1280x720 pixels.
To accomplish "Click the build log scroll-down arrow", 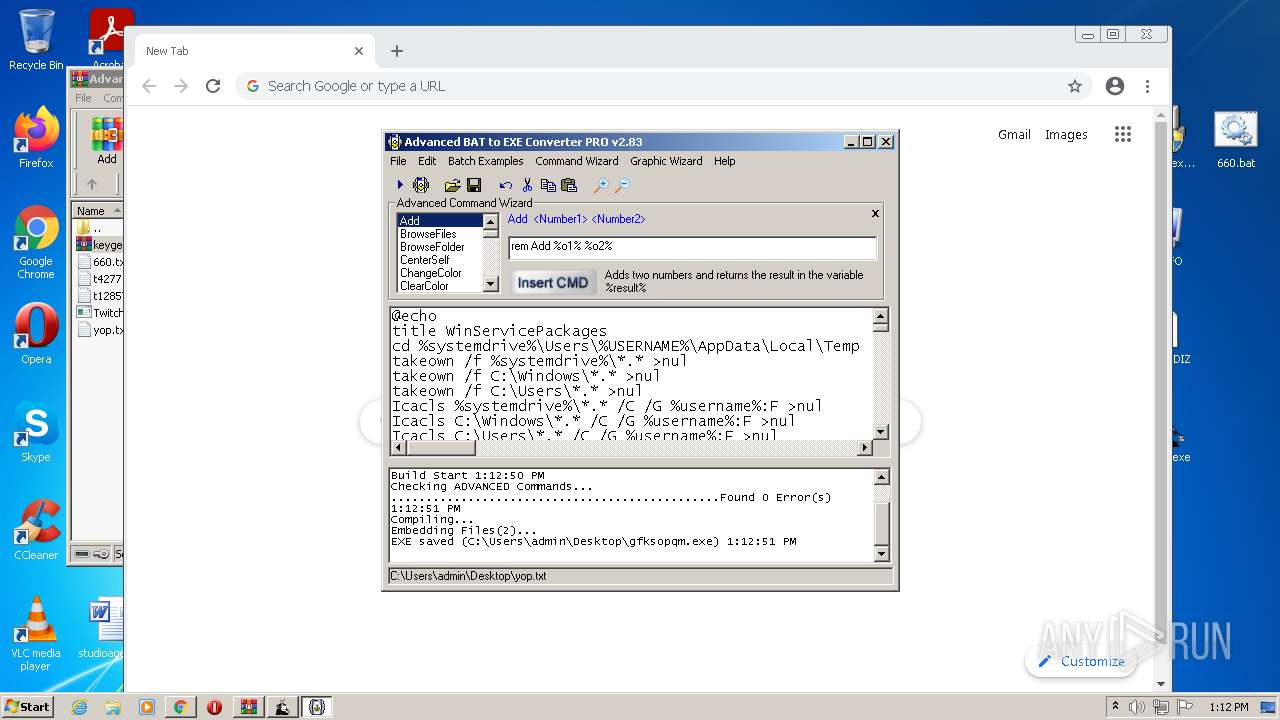I will click(880, 554).
